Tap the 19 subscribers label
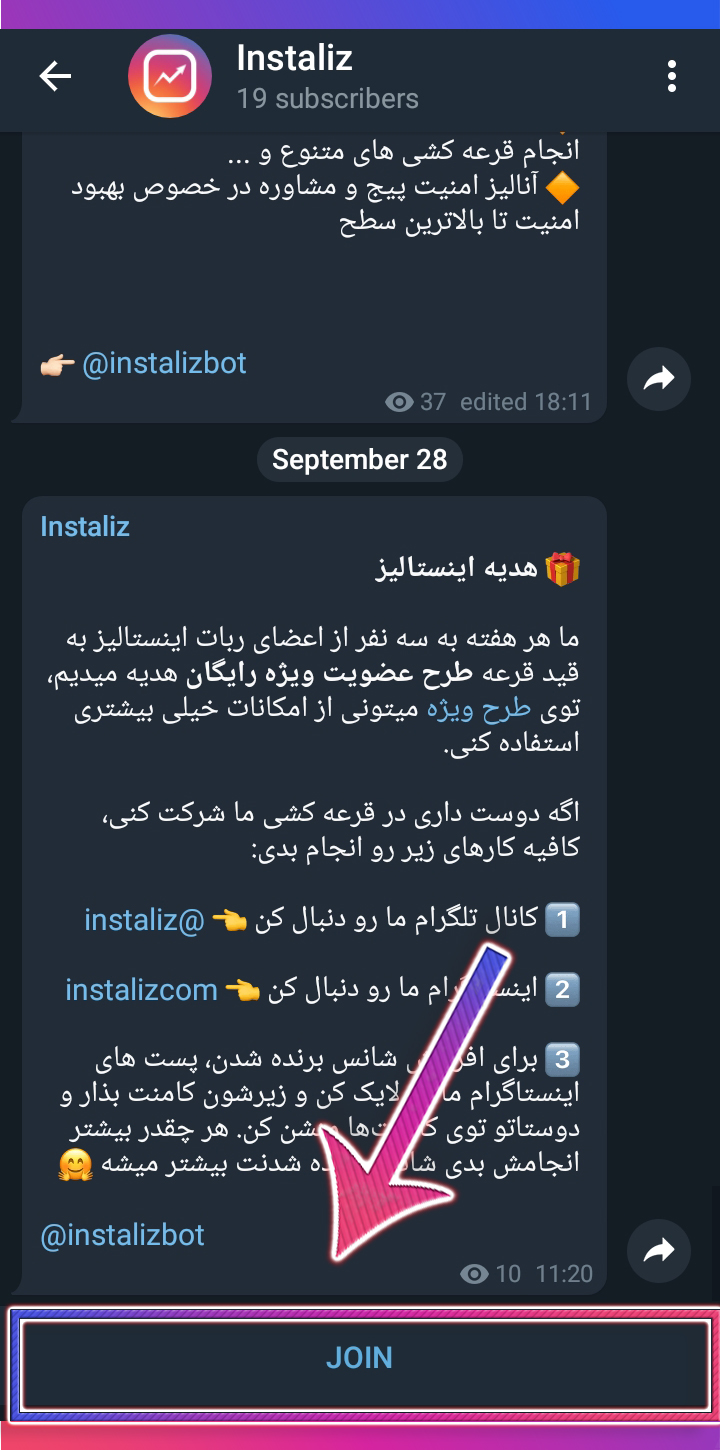Viewport: 720px width, 1450px height. click(327, 99)
